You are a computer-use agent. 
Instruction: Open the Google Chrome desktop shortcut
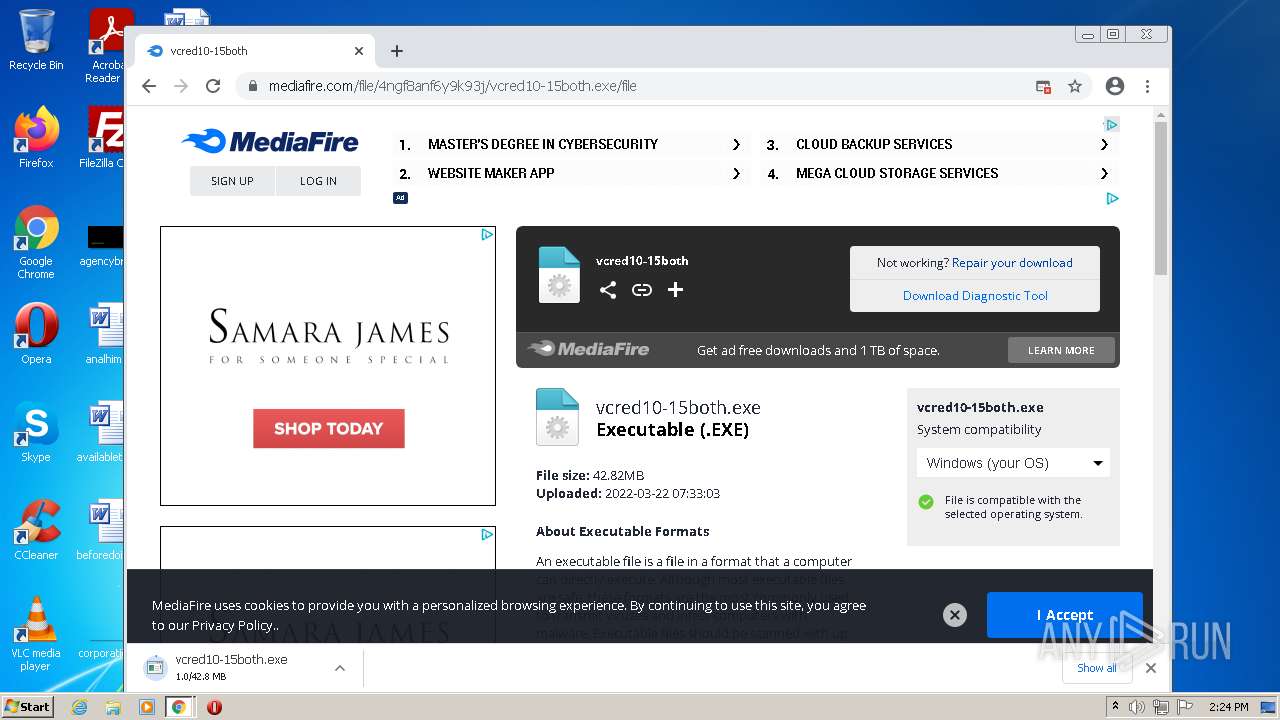(x=36, y=243)
